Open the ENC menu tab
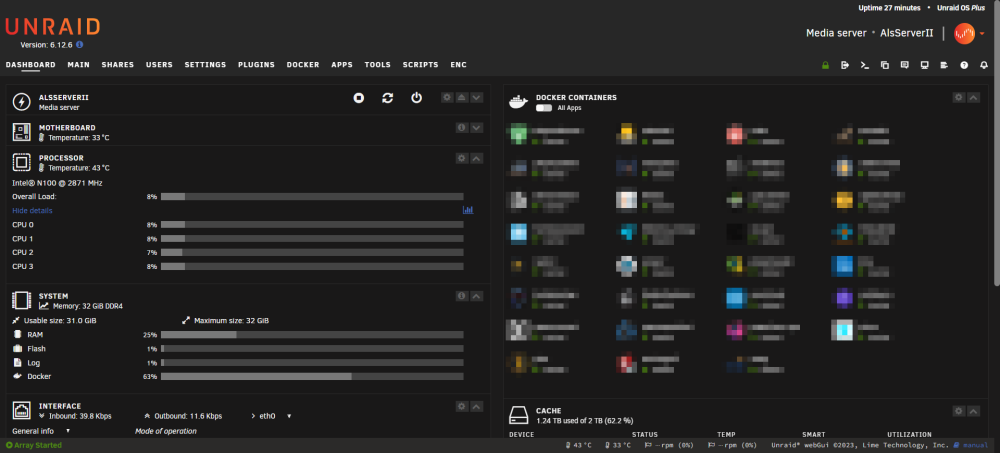Image resolution: width=1000 pixels, height=453 pixels. click(459, 65)
